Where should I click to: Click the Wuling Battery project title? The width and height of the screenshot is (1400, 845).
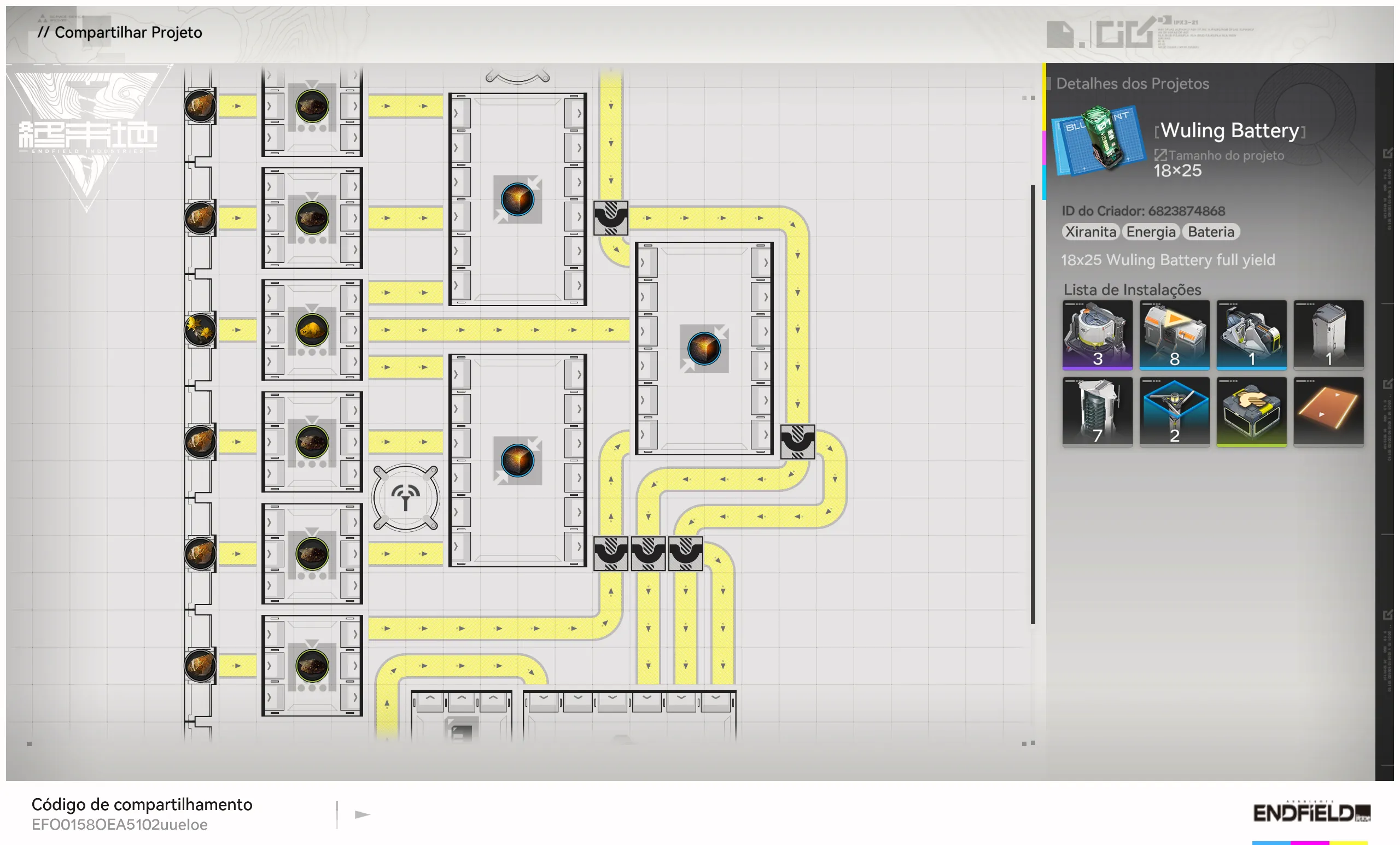click(1229, 131)
